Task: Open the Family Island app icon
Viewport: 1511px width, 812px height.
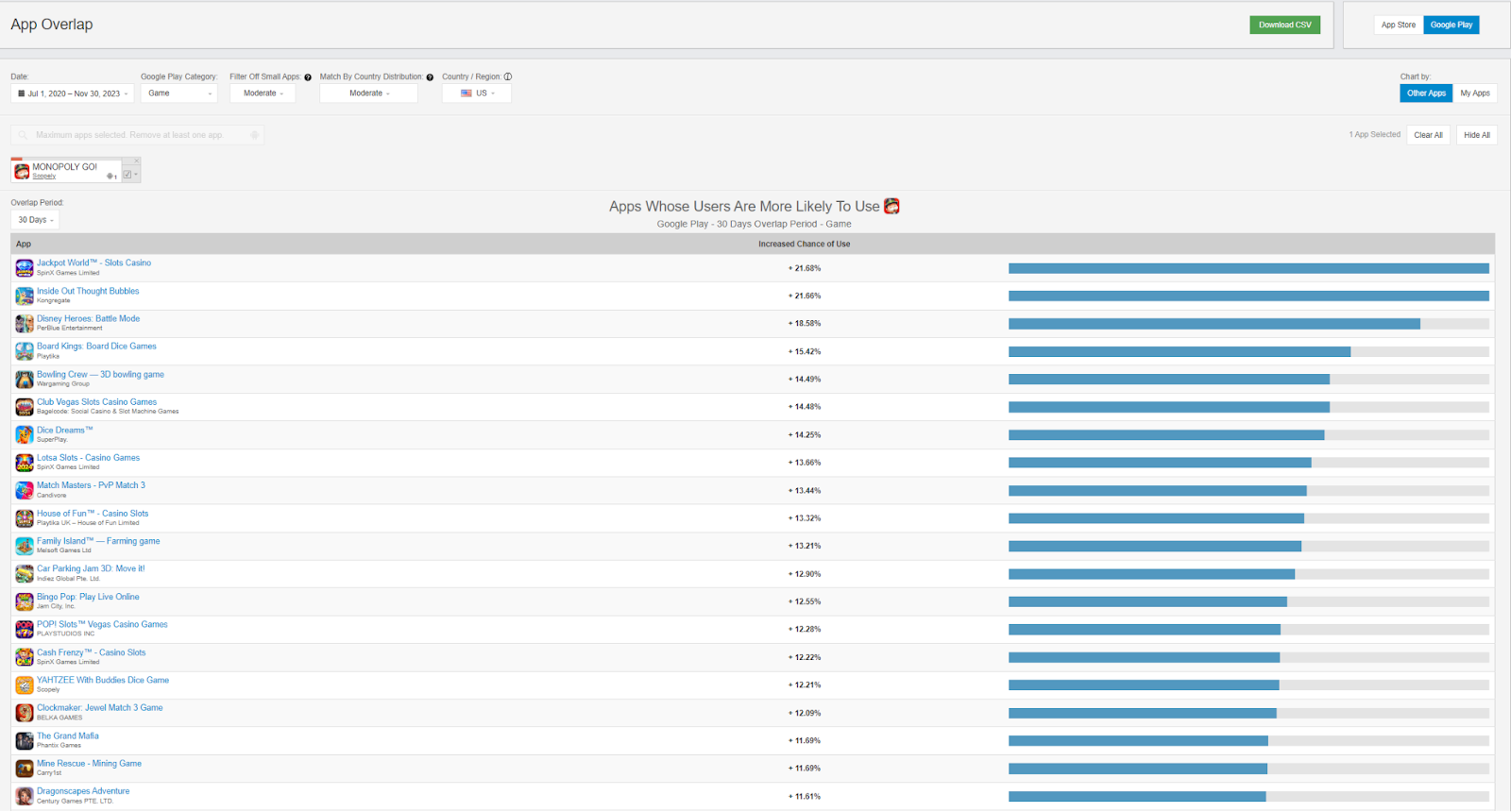Action: (25, 546)
